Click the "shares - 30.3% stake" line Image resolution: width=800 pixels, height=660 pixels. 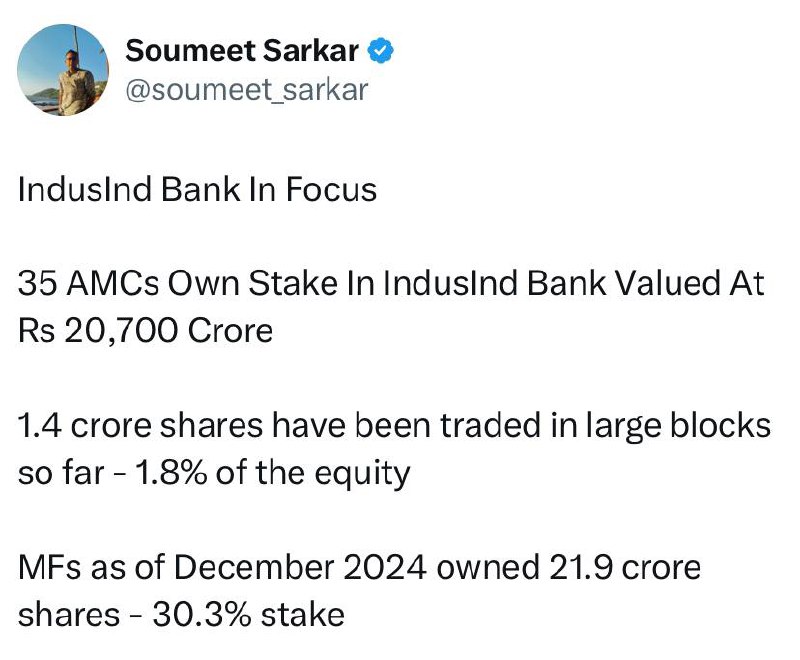pyautogui.click(x=181, y=614)
